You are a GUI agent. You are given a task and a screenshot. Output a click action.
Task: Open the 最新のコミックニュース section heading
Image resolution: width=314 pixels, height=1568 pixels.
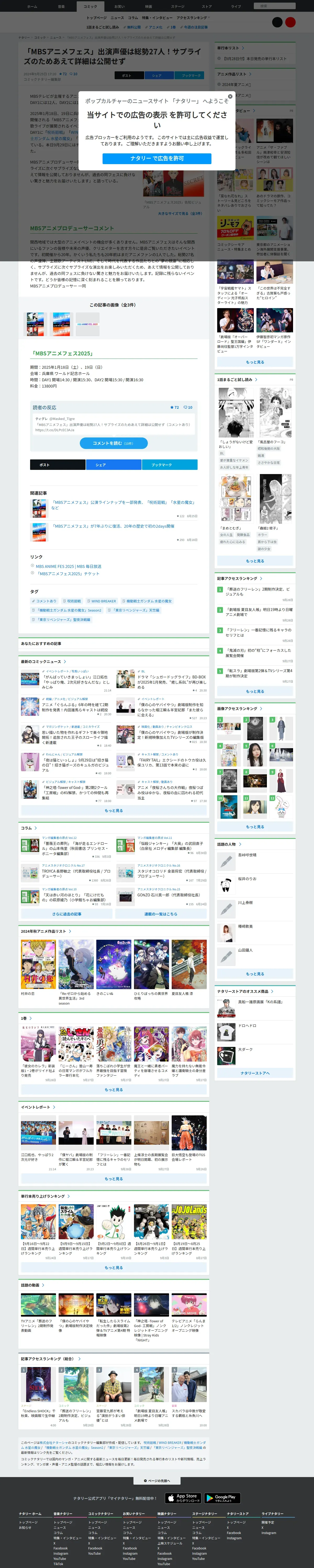pyautogui.click(x=43, y=662)
